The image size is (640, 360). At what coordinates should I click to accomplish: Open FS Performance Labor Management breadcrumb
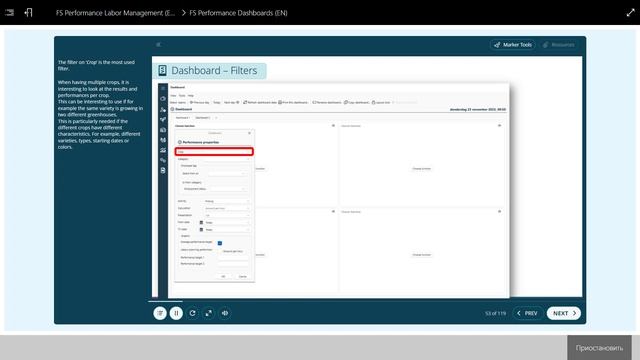[x=115, y=13]
